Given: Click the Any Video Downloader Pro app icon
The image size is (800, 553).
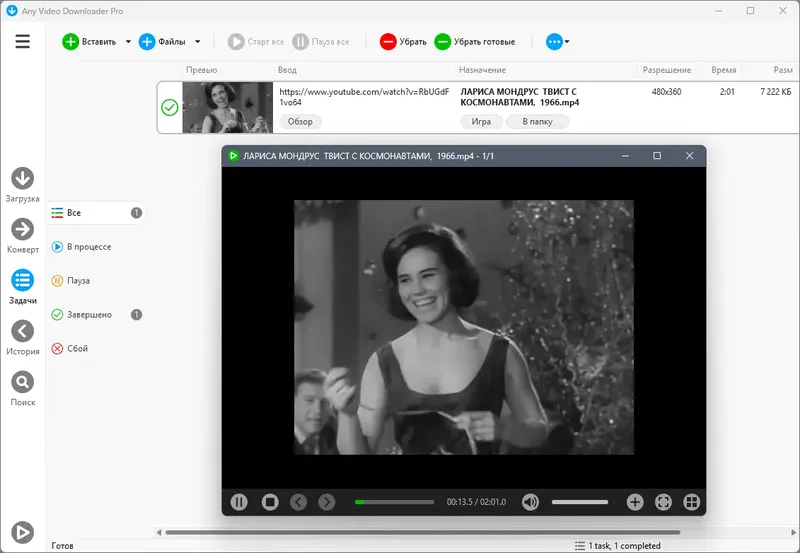Looking at the screenshot, I should pos(11,11).
